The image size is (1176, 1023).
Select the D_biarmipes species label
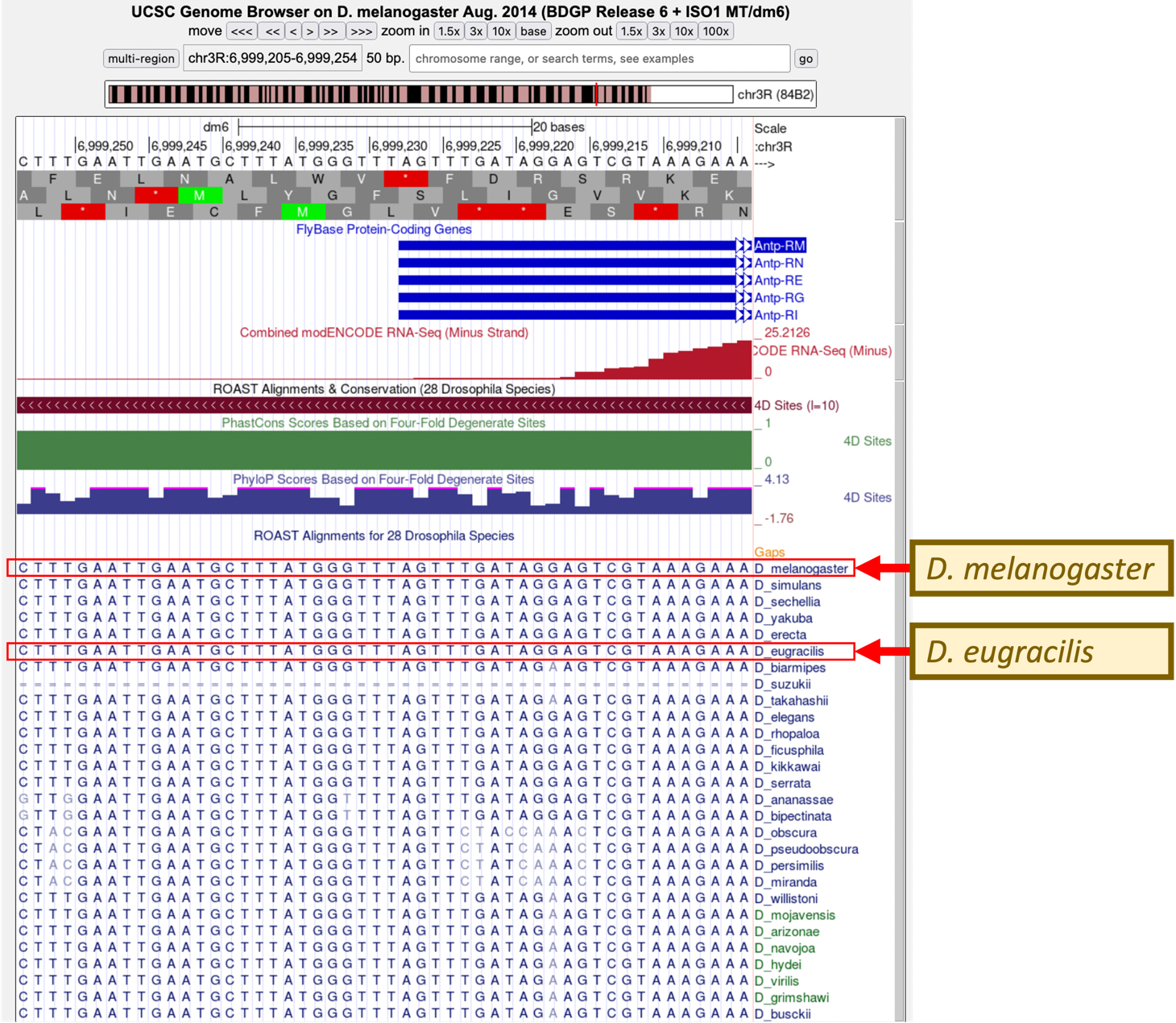(789, 668)
